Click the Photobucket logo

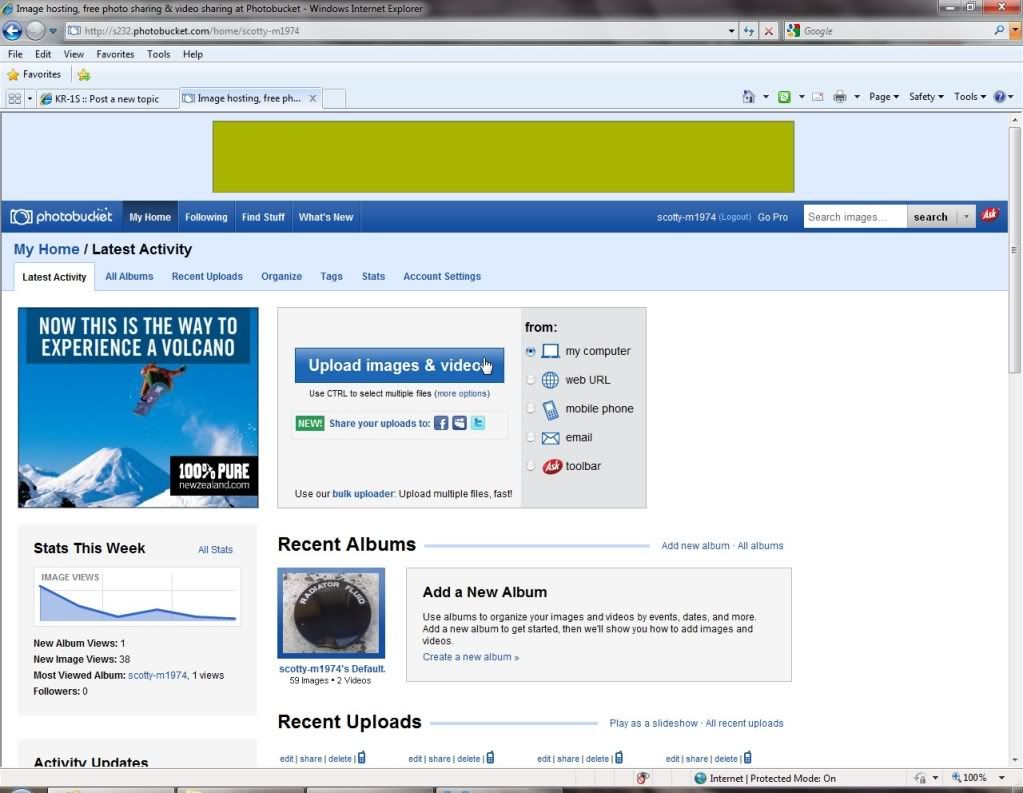point(61,216)
